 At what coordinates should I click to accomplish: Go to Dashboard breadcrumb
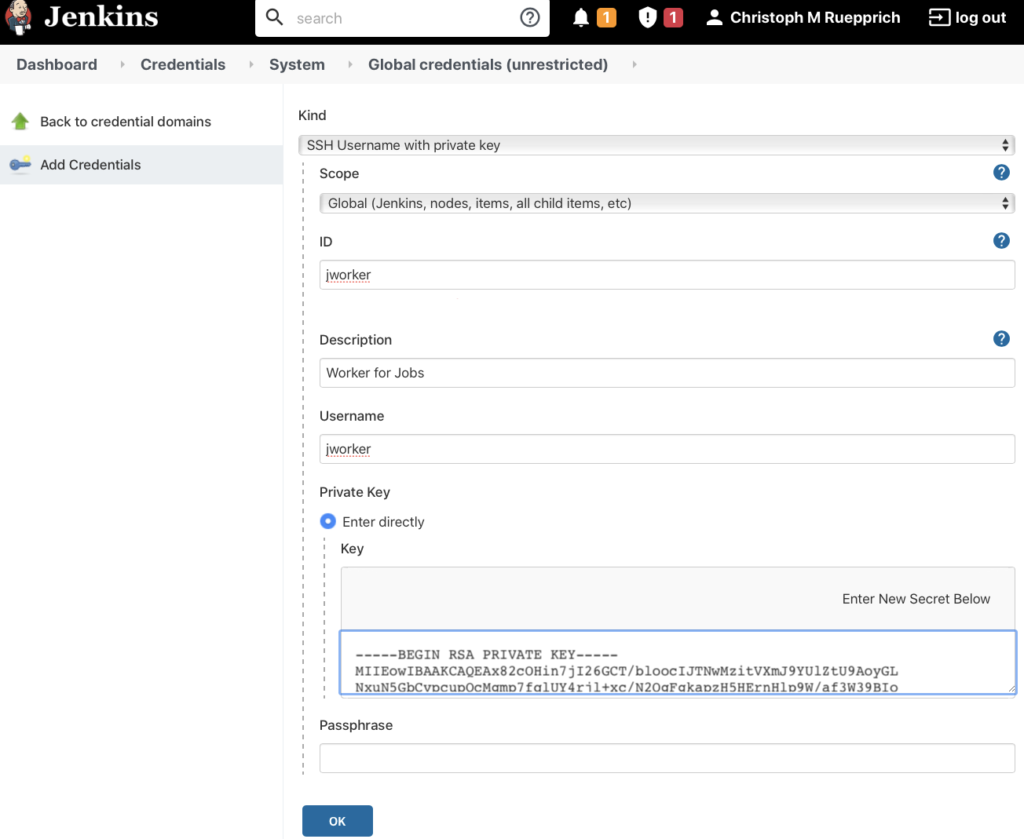tap(57, 64)
